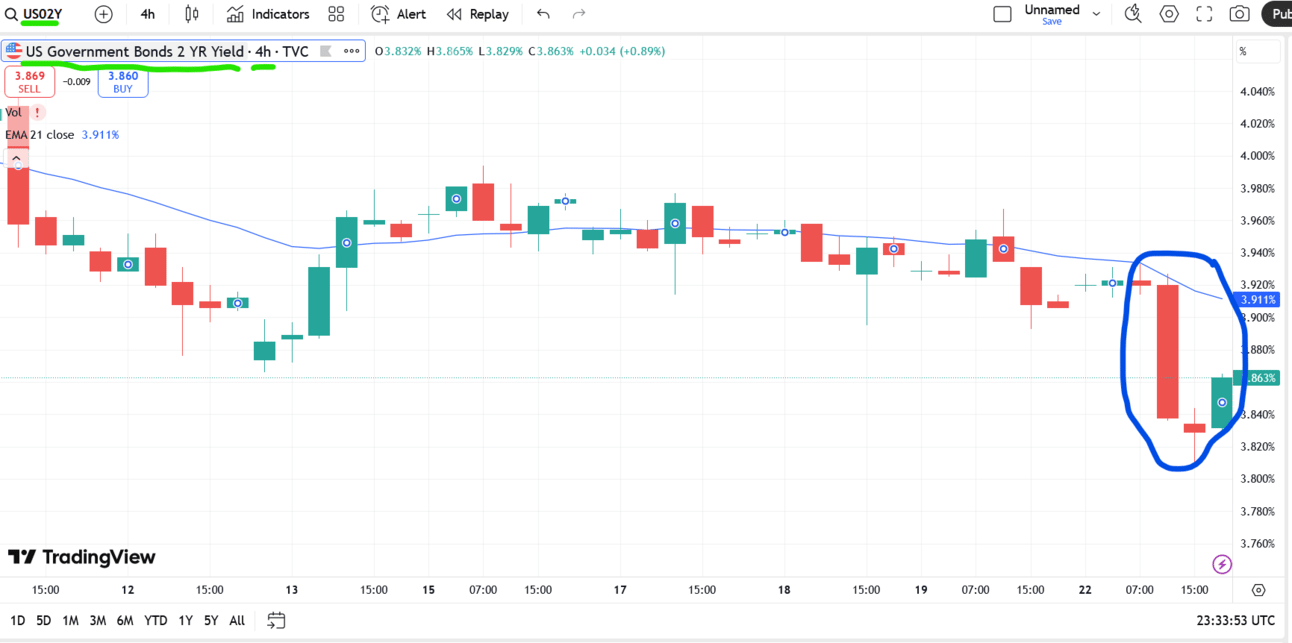Viewport: 1292px width, 643px height.
Task: Open the Indicators dialog
Action: click(268, 14)
